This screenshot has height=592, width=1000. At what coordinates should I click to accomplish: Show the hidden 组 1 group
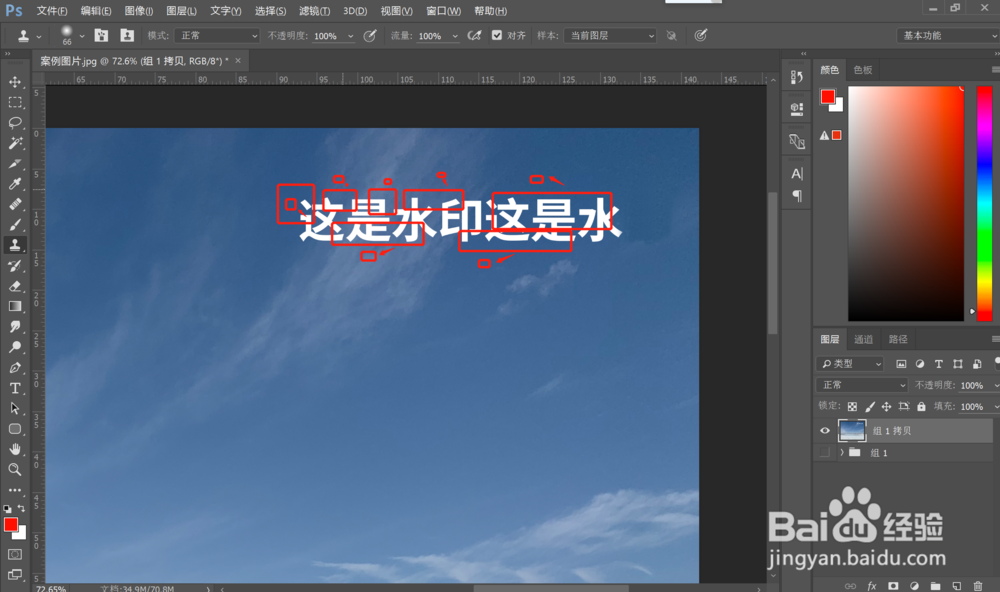(x=825, y=452)
